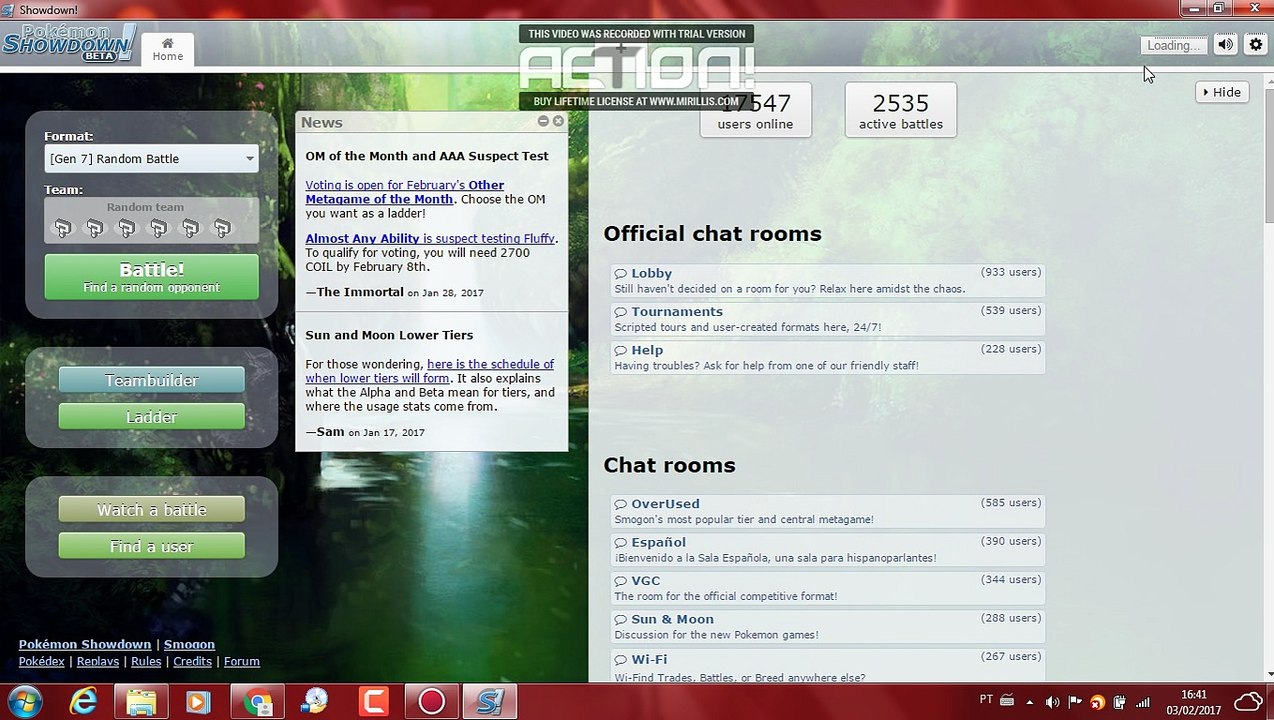Toggle the sound volume icon

tap(1225, 45)
